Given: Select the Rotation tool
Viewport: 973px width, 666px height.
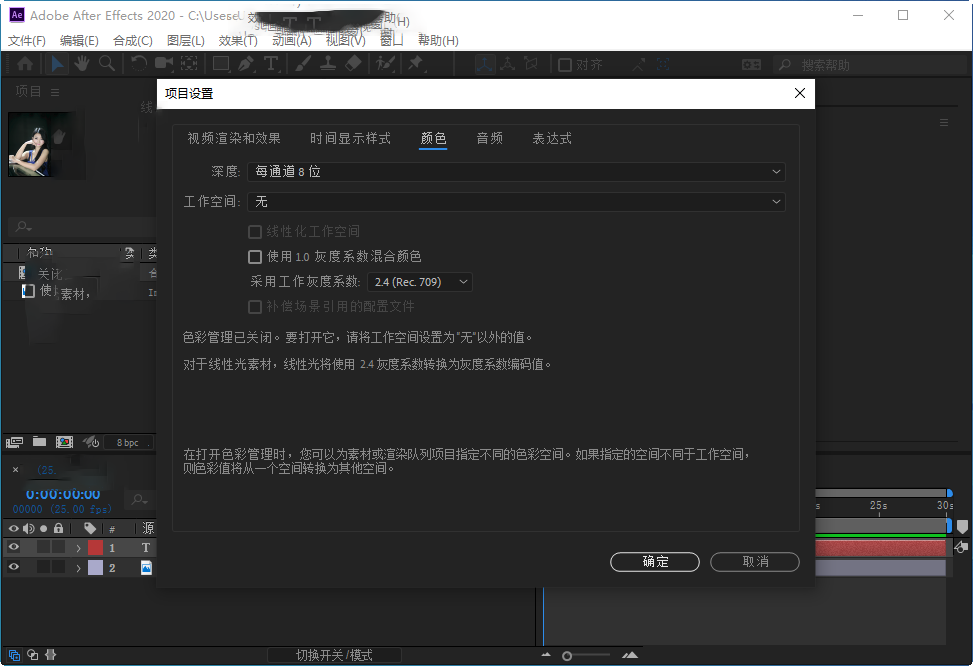Looking at the screenshot, I should [139, 63].
